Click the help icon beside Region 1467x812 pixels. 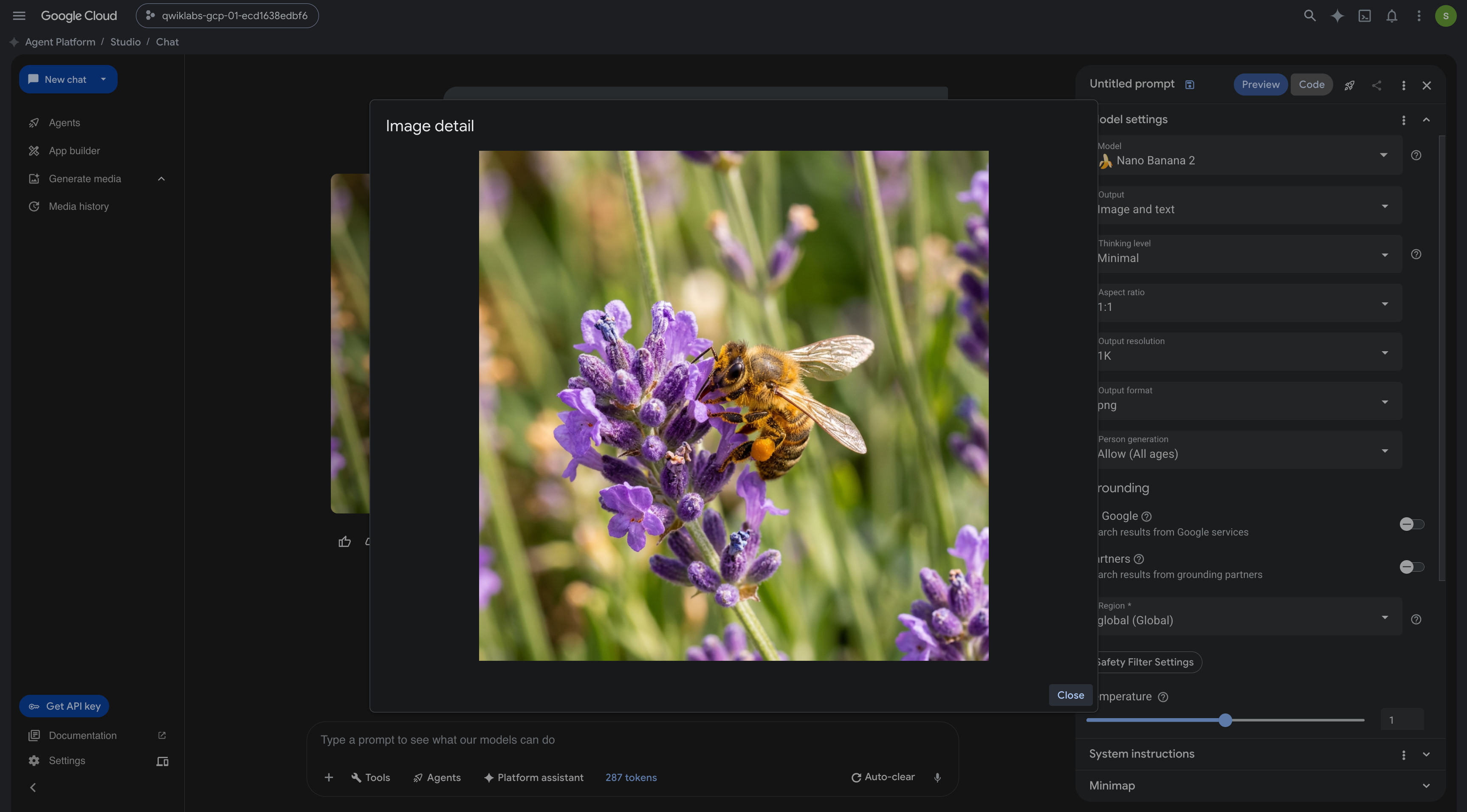tap(1416, 620)
